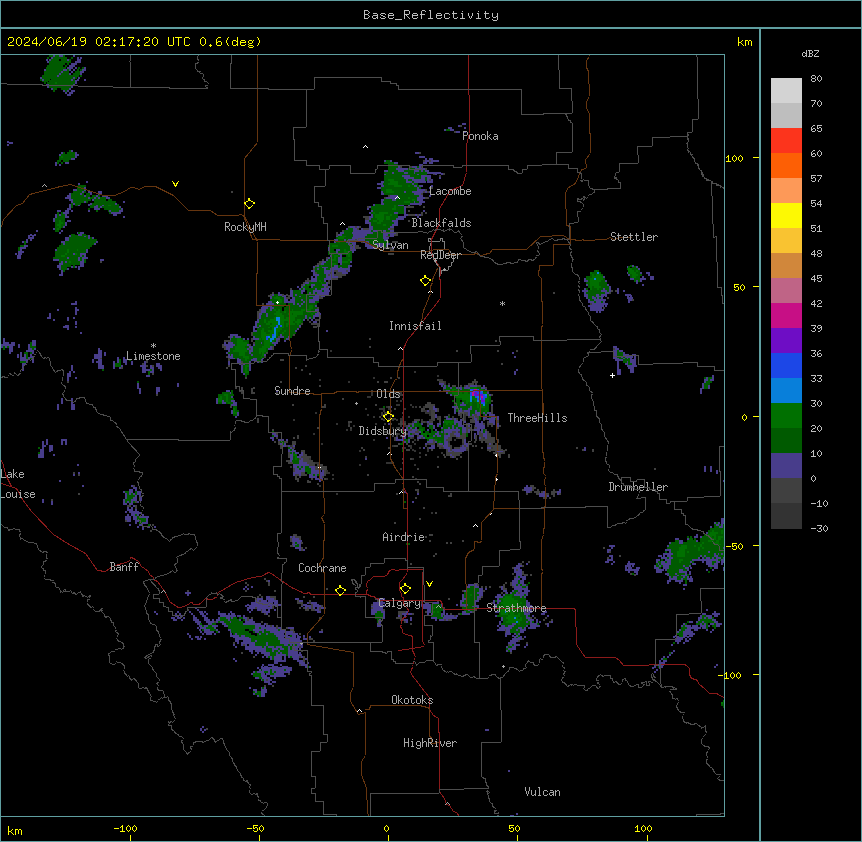Click the Calgary label
Screen dimensions: 862x842
point(400,603)
